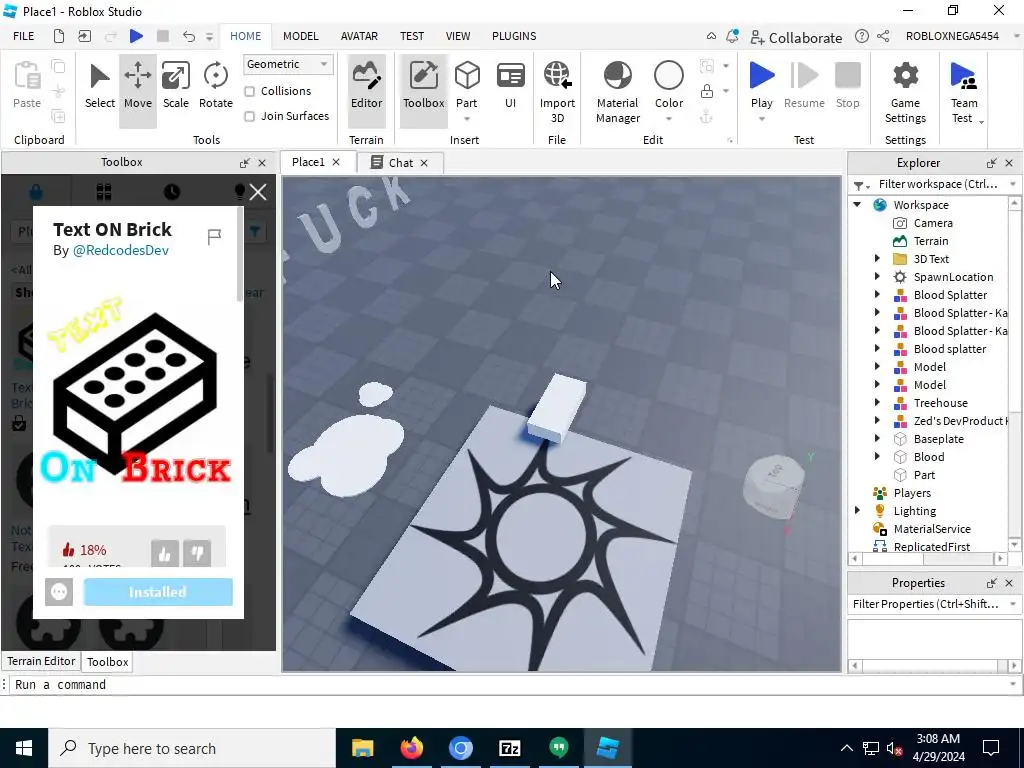The width and height of the screenshot is (1024, 768).
Task: Vote thumbs down on the plugin
Action: 197,554
